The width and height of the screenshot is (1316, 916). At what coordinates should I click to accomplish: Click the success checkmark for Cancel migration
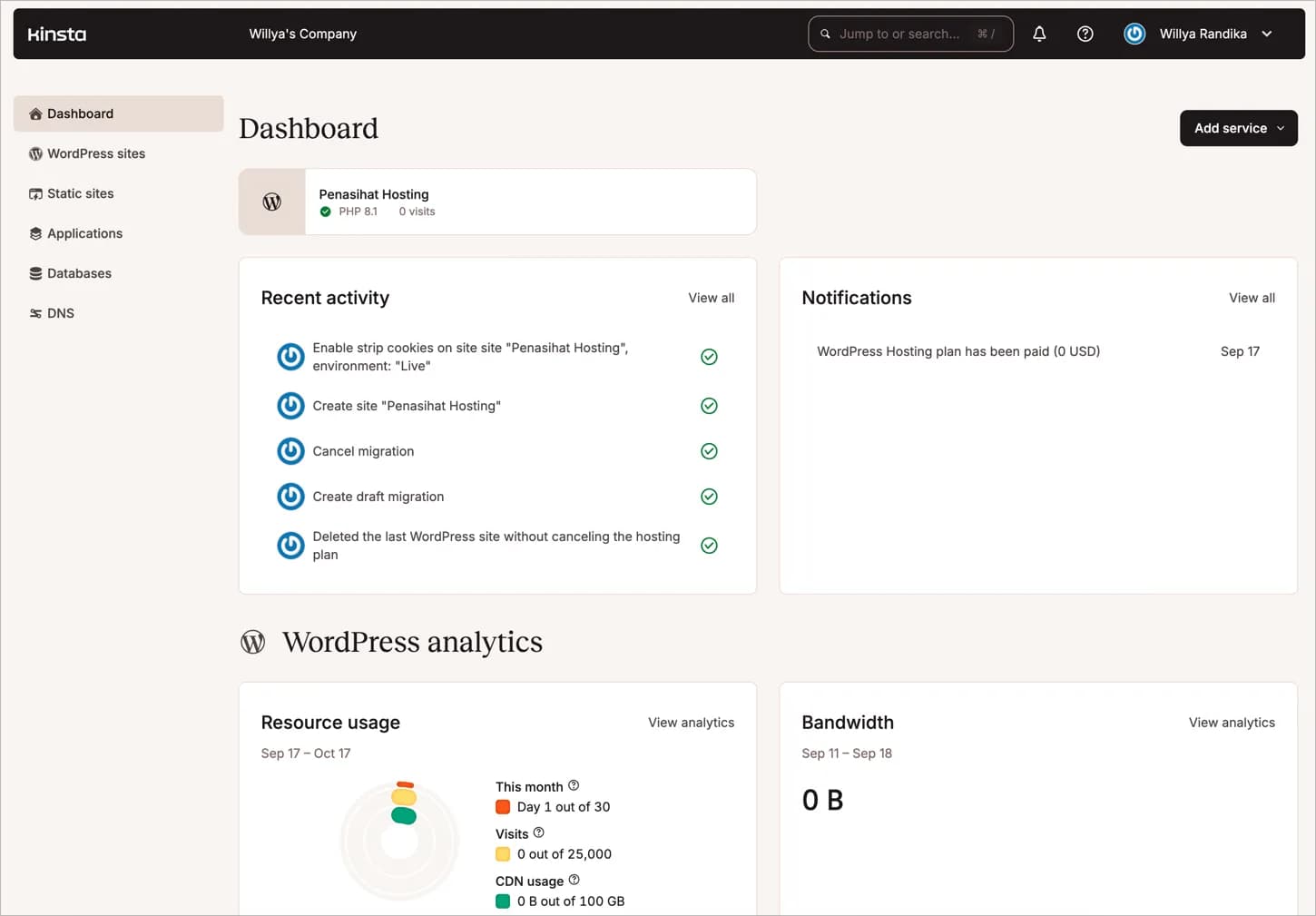[x=709, y=451]
